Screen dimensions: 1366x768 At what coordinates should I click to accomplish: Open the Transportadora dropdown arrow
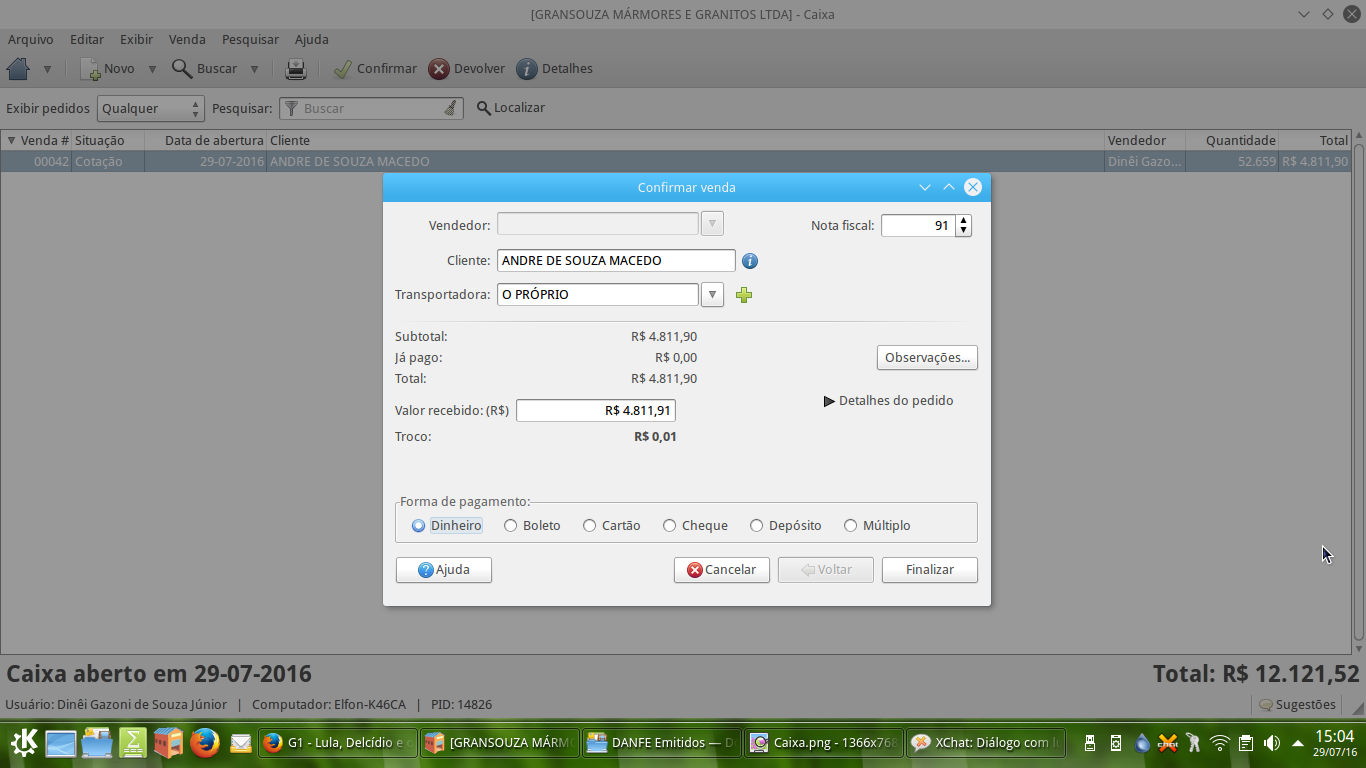712,295
